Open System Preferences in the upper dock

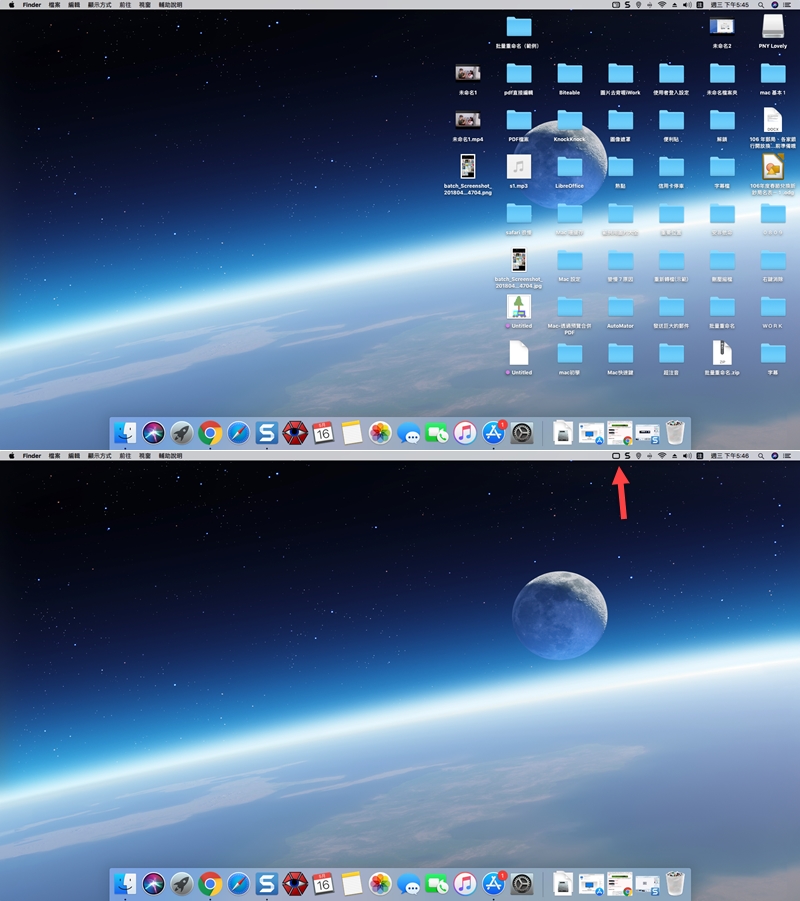coord(521,433)
